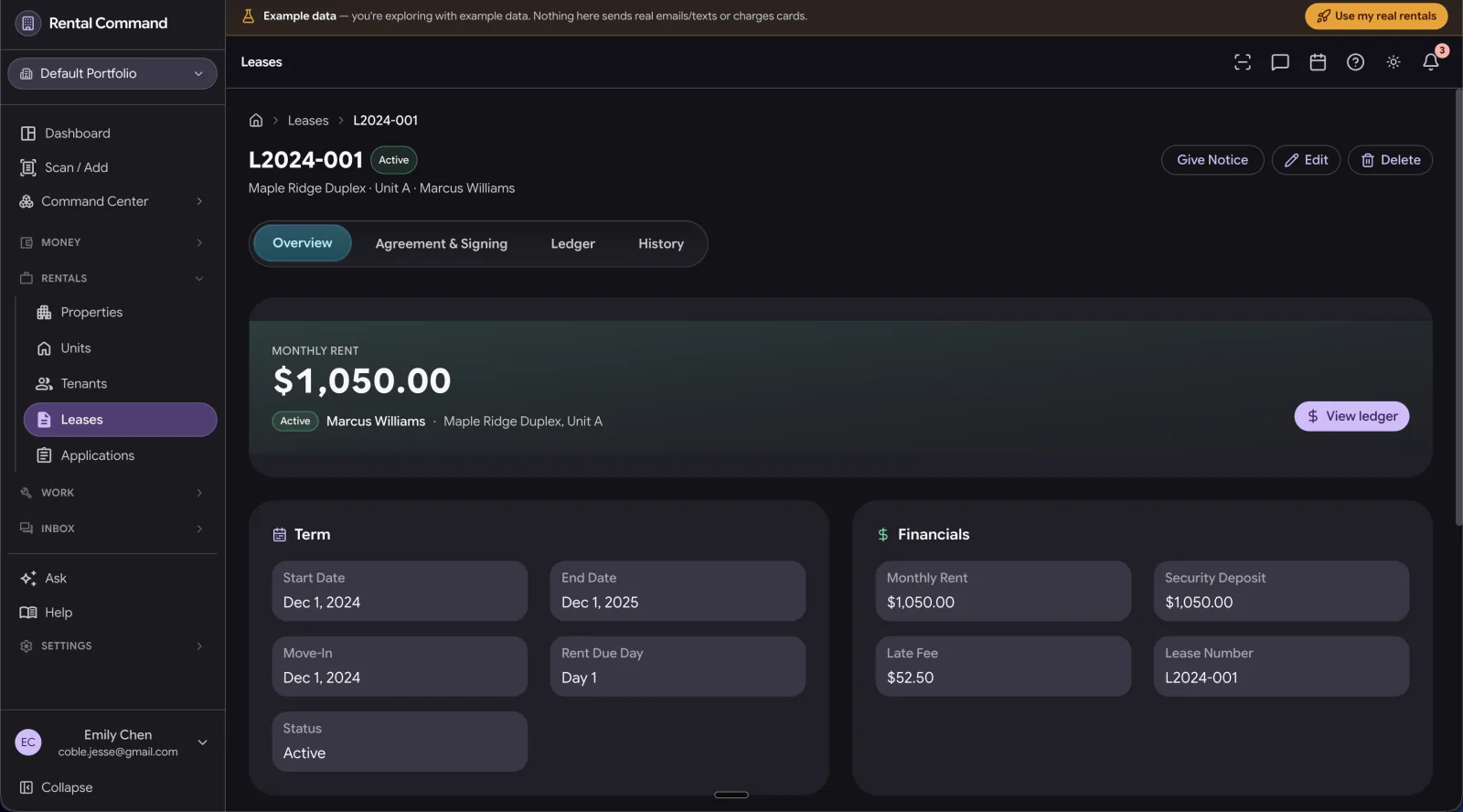Viewport: 1463px width, 812px height.
Task: Open the scan icon in top toolbar
Action: click(1242, 62)
